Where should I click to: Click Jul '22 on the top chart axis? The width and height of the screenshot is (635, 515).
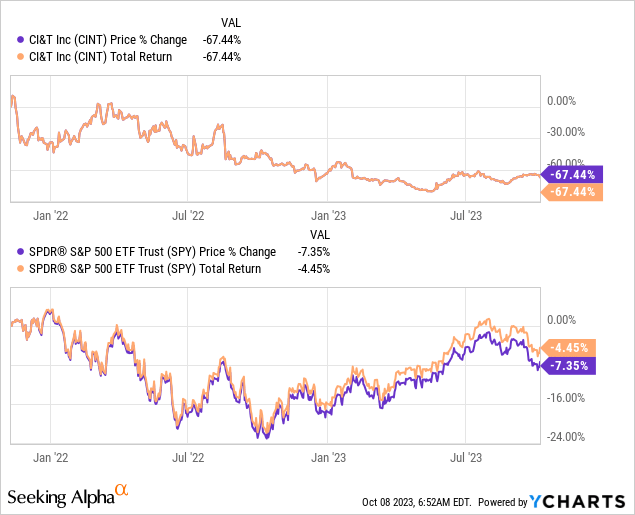(x=188, y=215)
